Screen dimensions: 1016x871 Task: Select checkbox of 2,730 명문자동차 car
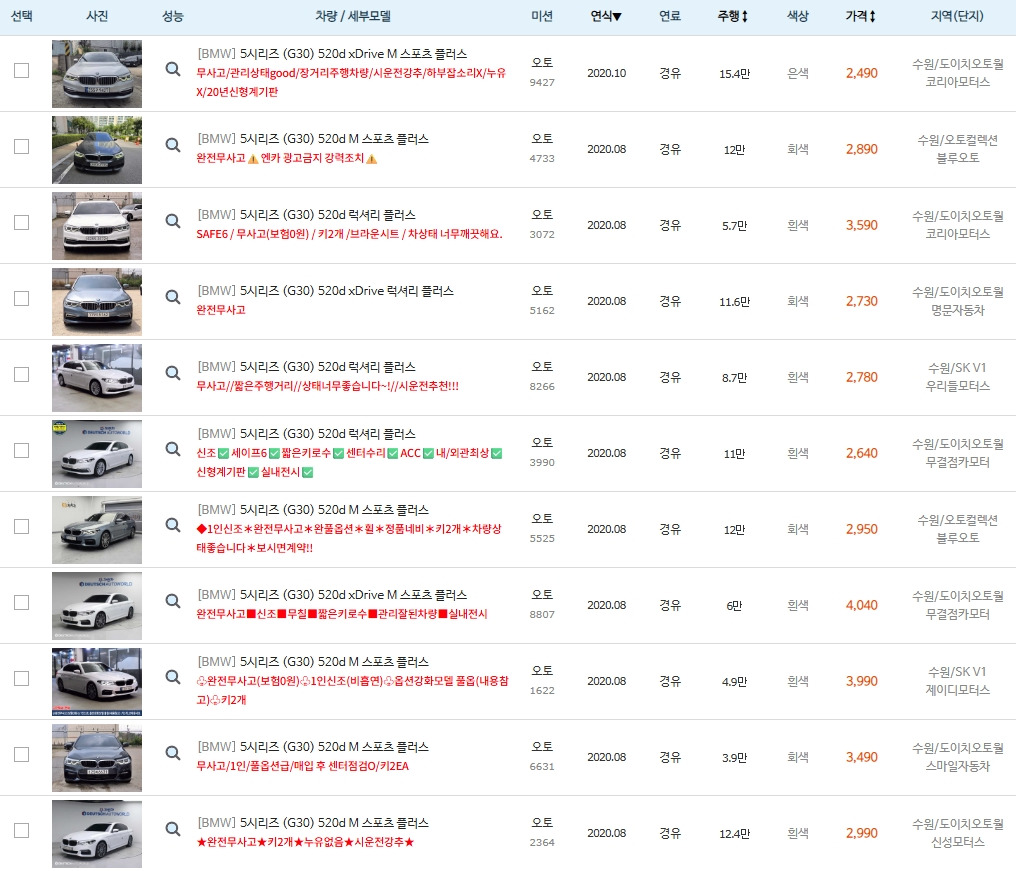click(21, 298)
